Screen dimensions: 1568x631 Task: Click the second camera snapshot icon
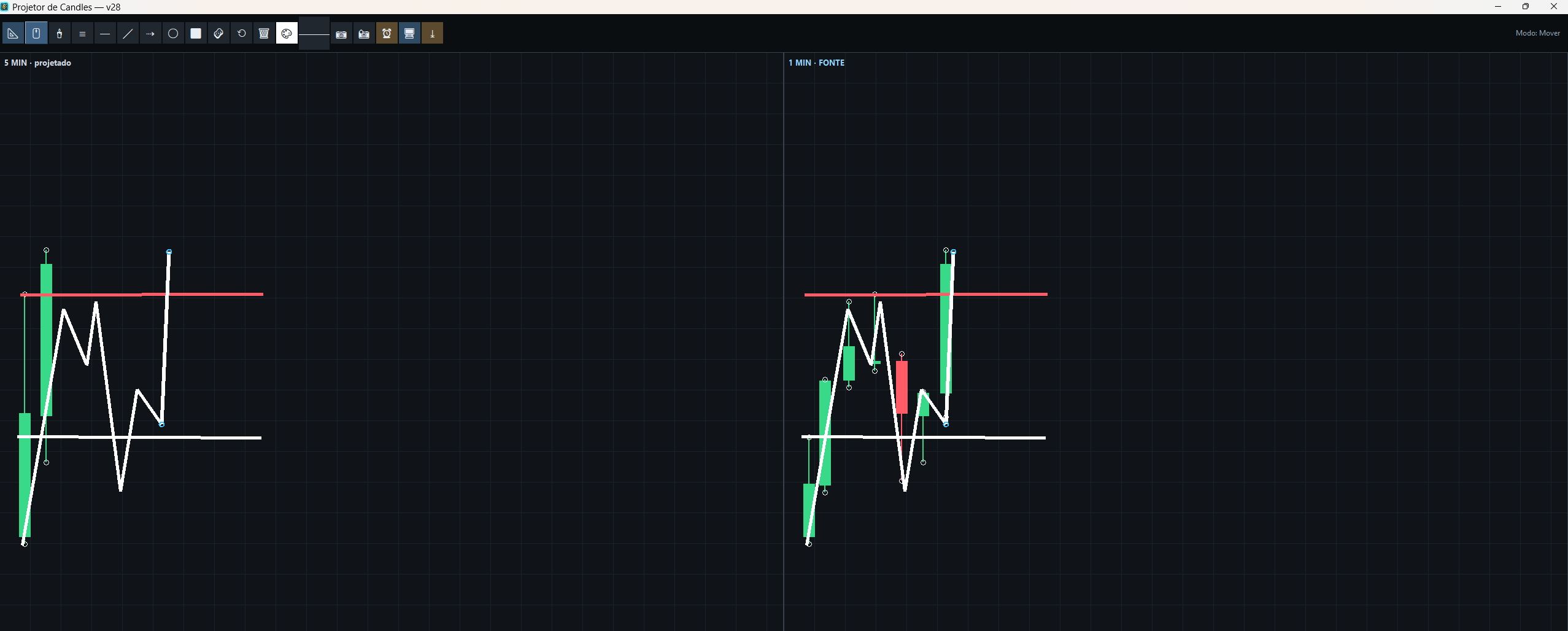pos(364,34)
